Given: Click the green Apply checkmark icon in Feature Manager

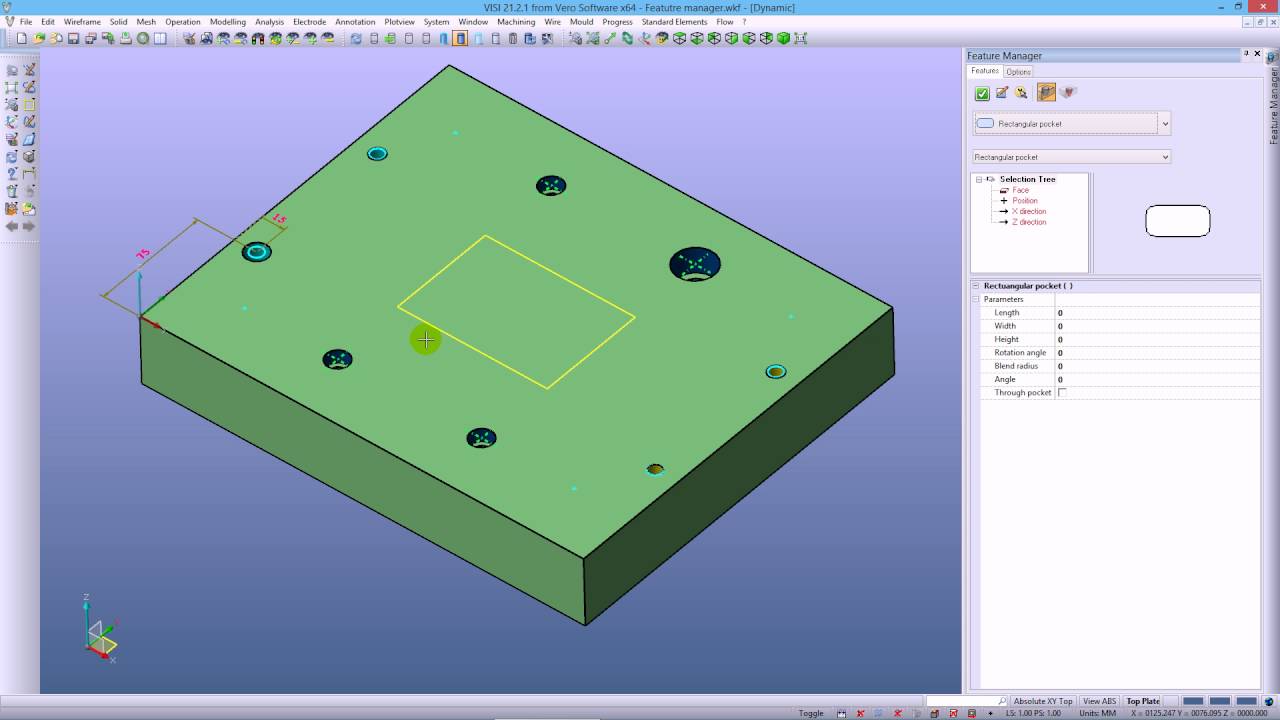Looking at the screenshot, I should coord(982,93).
